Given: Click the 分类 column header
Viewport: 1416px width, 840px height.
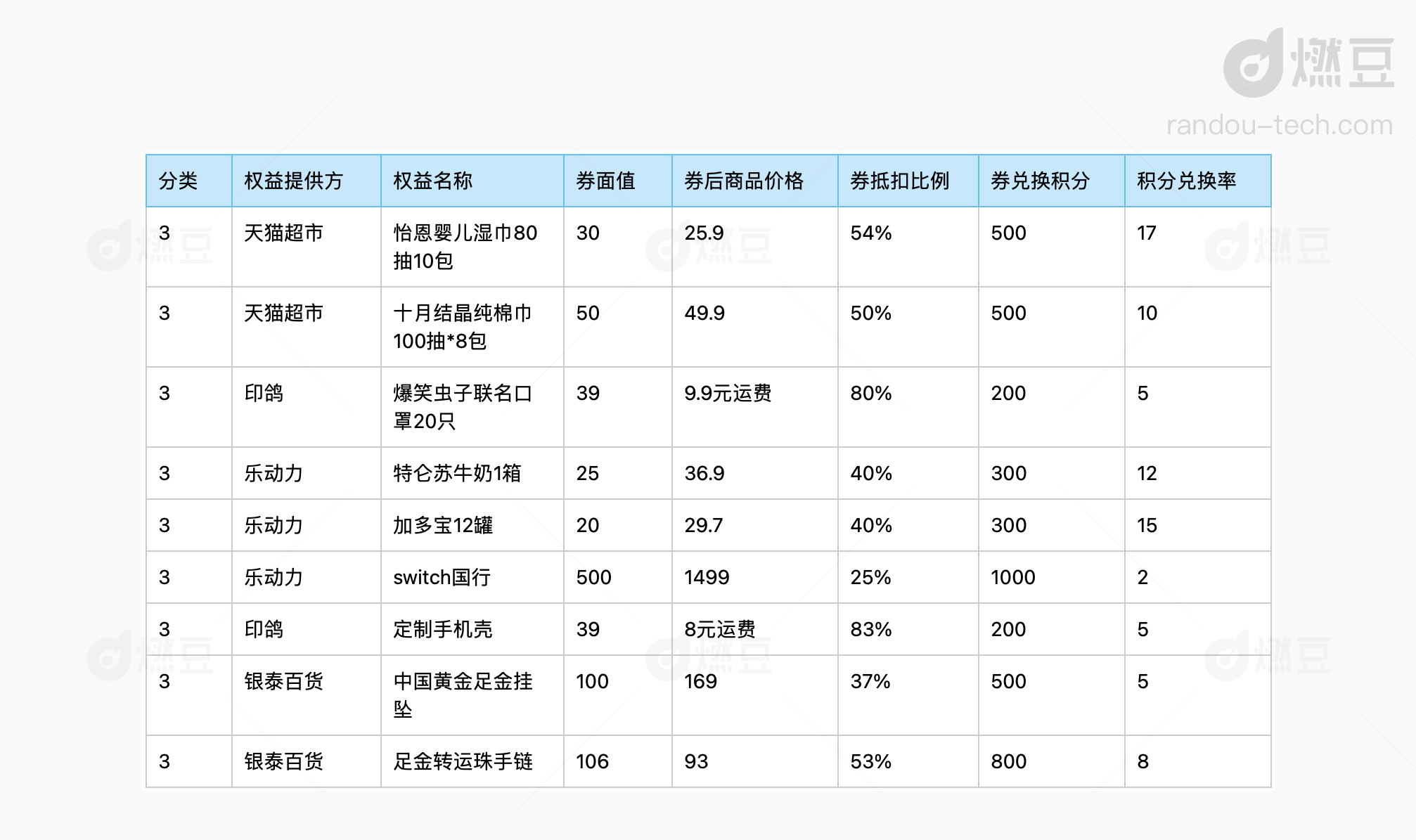Looking at the screenshot, I should click(x=178, y=181).
